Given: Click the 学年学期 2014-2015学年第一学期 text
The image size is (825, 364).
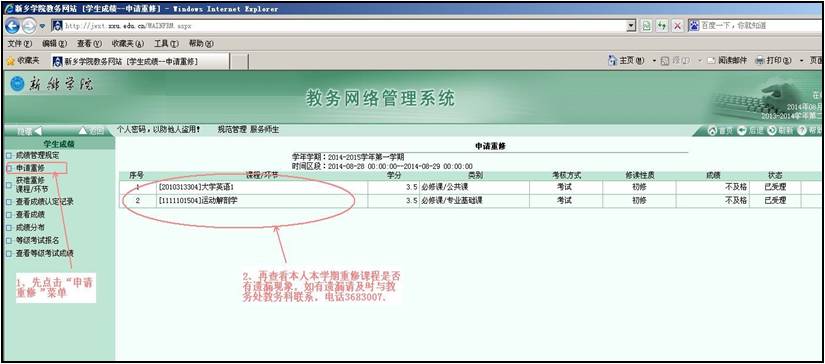Looking at the screenshot, I should pos(348,157).
